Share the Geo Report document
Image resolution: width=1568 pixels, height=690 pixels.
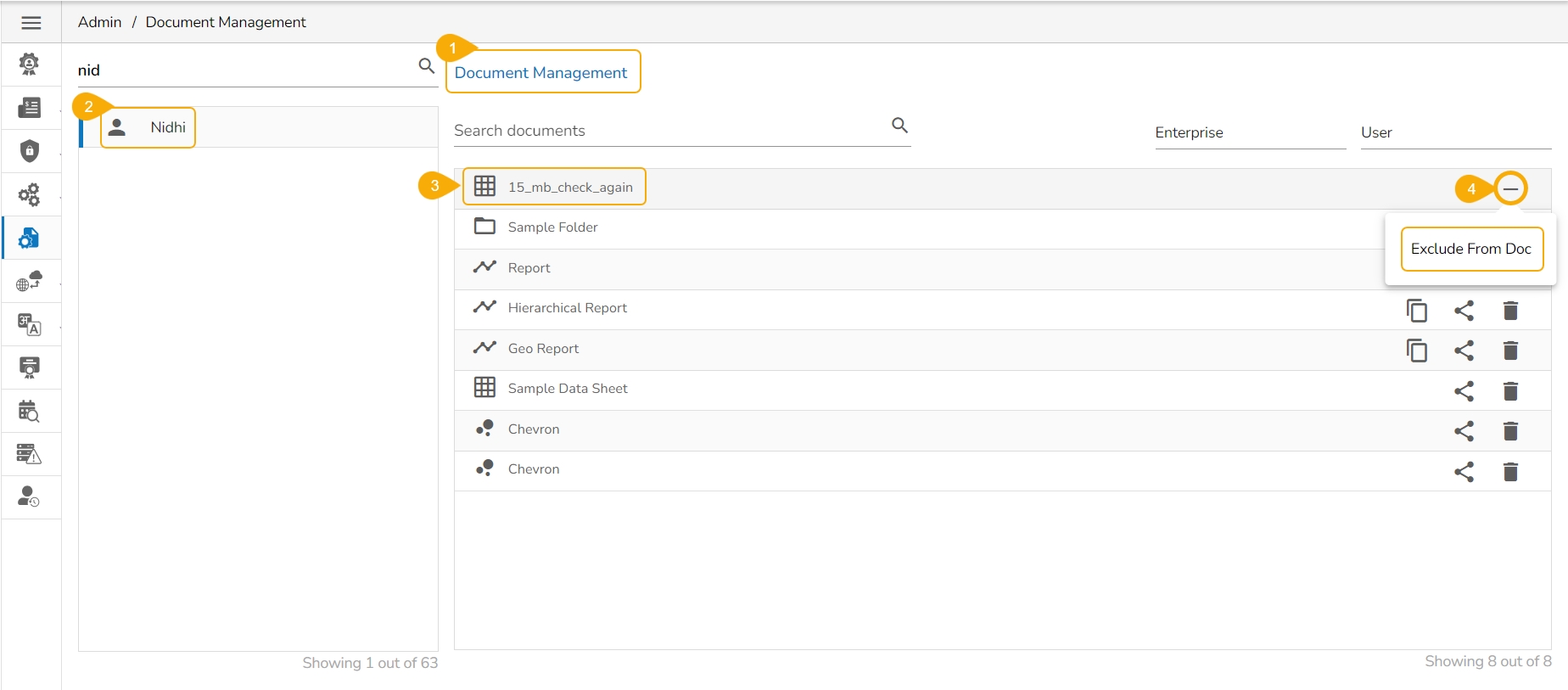[x=1464, y=351]
